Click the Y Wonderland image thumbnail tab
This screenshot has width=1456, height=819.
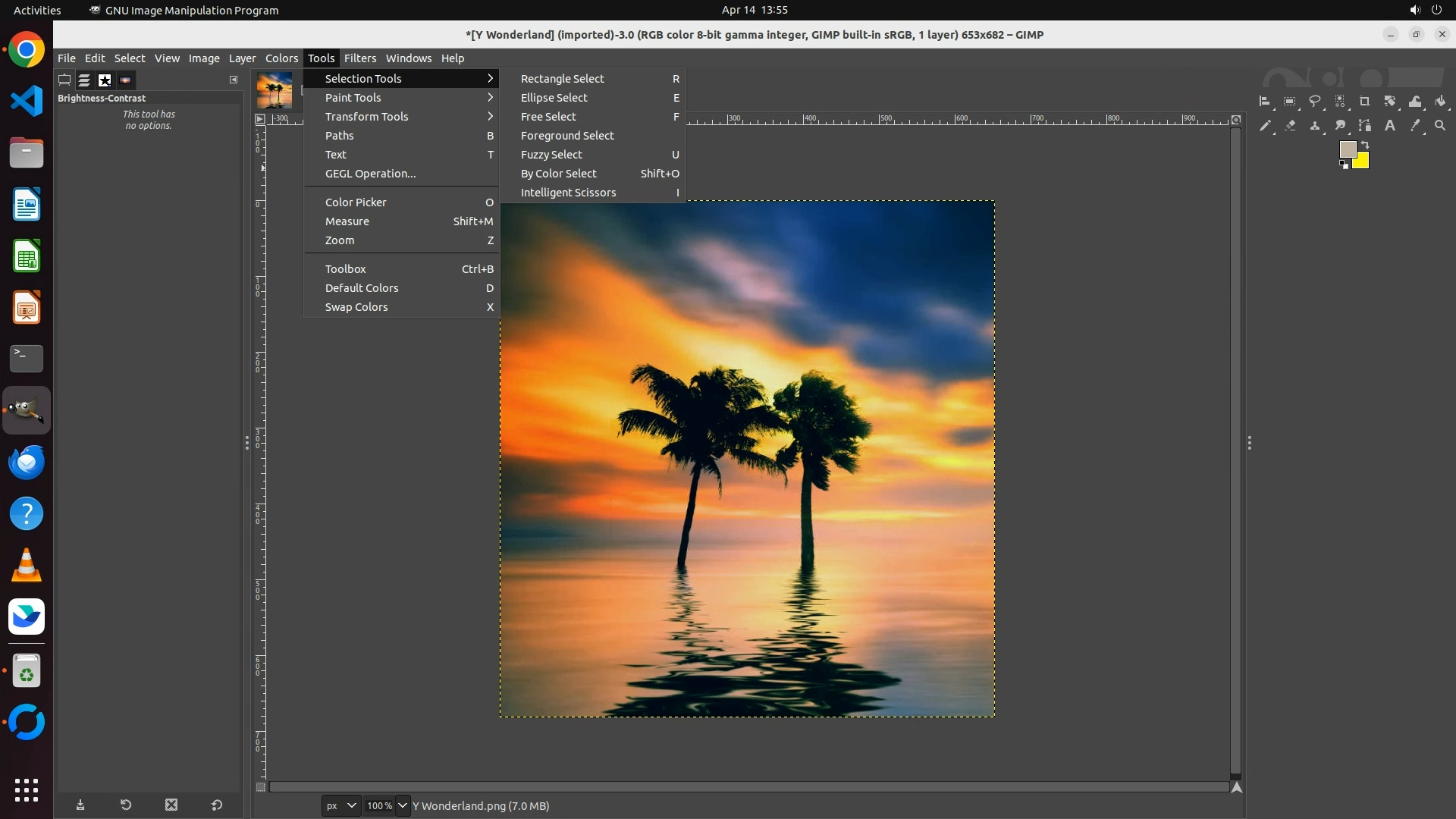coord(274,89)
